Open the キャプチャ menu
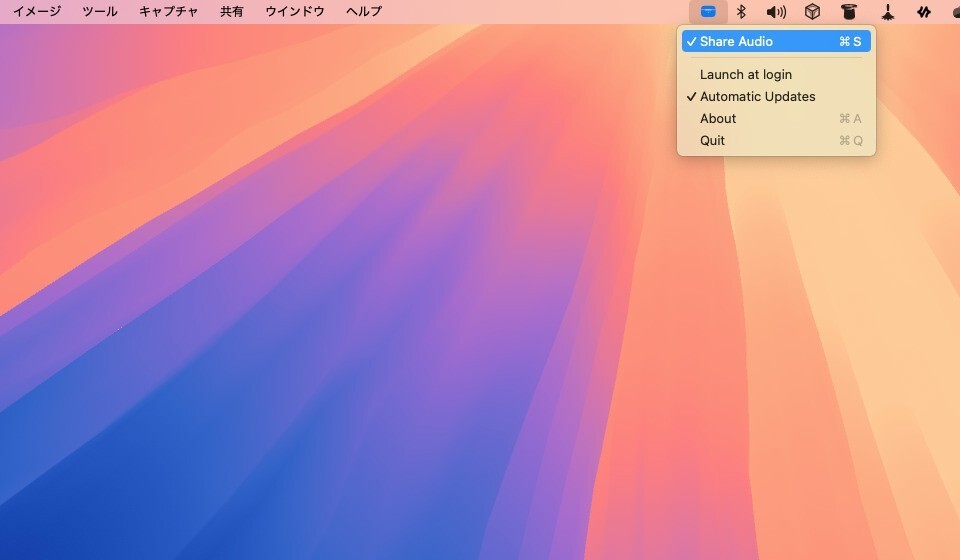 point(168,12)
